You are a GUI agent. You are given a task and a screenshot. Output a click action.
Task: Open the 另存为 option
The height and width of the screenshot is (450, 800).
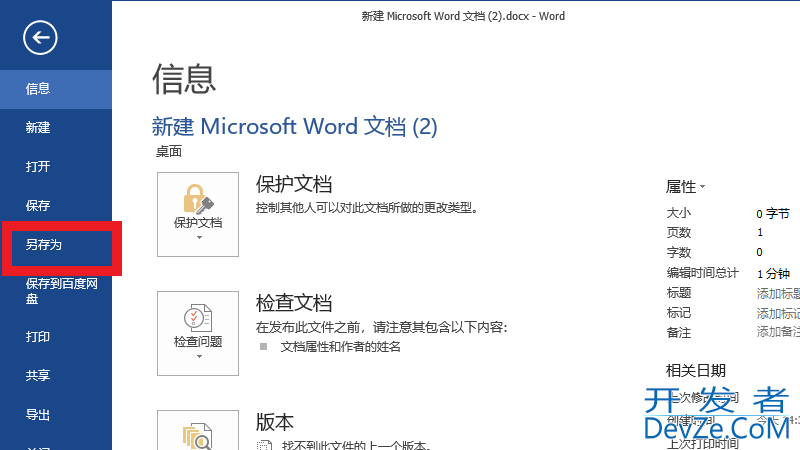[x=56, y=245]
